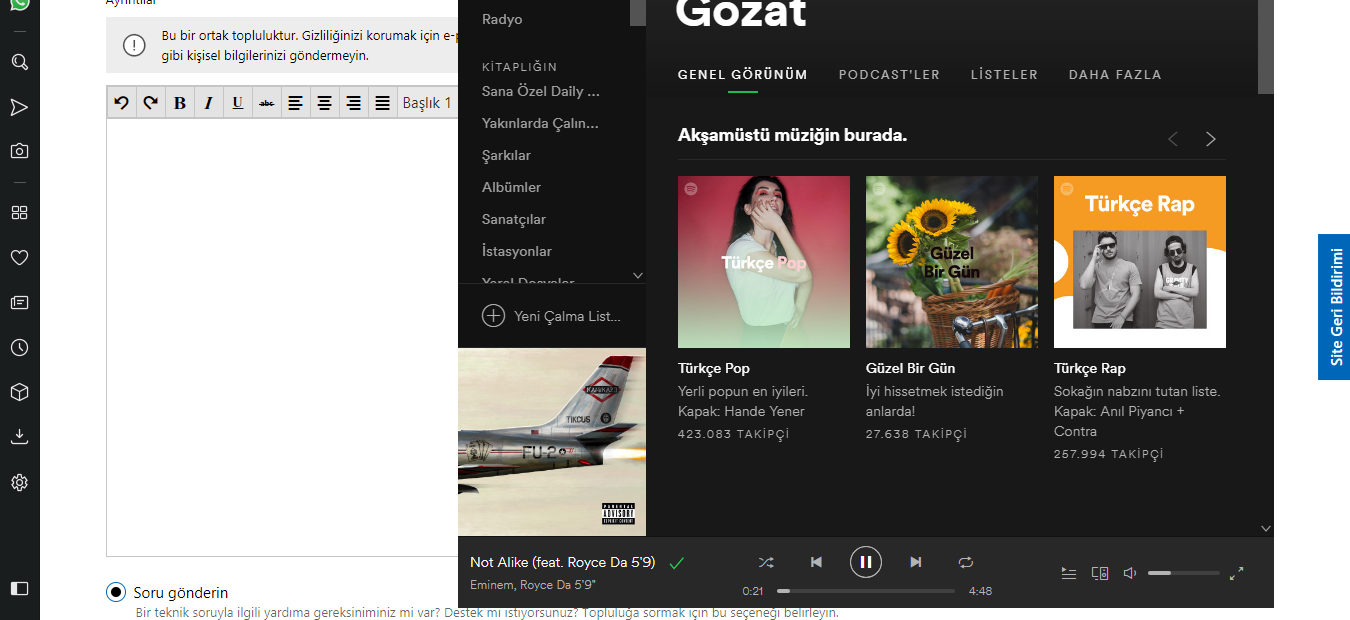The height and width of the screenshot is (620, 1350).
Task: Open the Güzel Bir Gün playlist cover
Action: click(952, 262)
